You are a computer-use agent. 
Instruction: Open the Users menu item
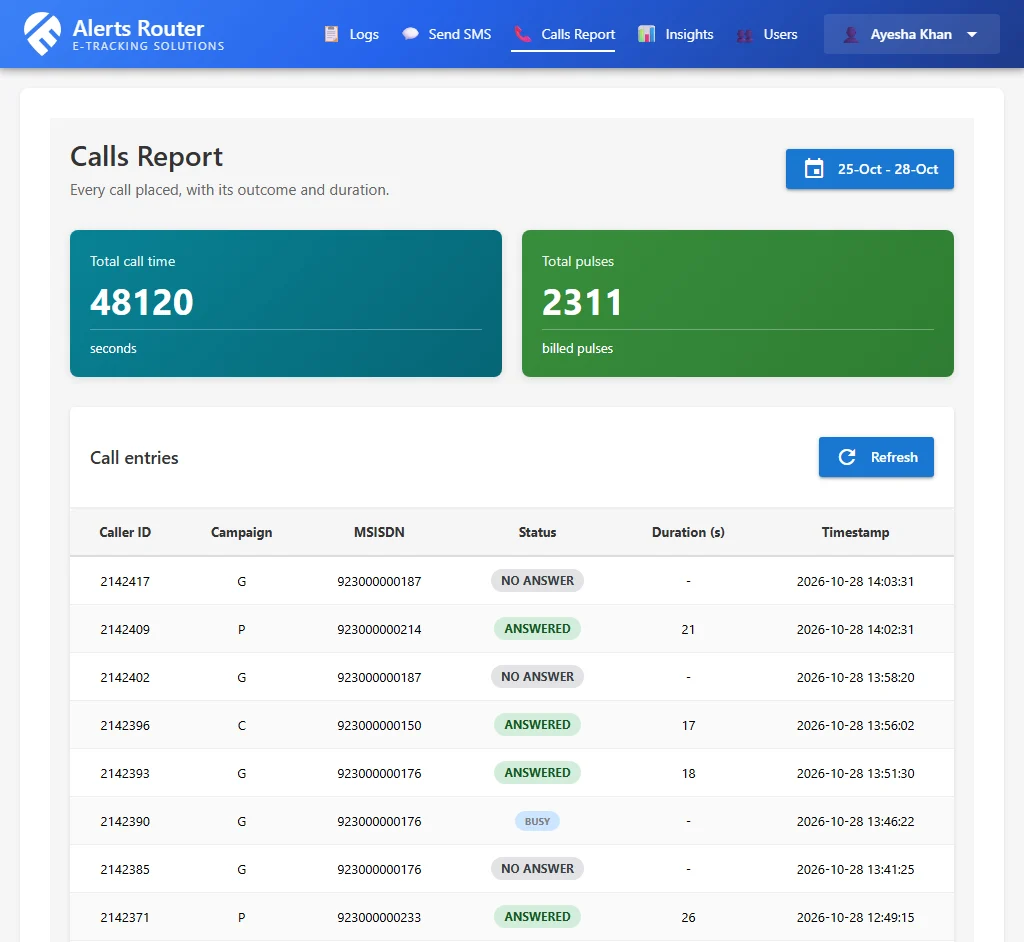coord(767,34)
